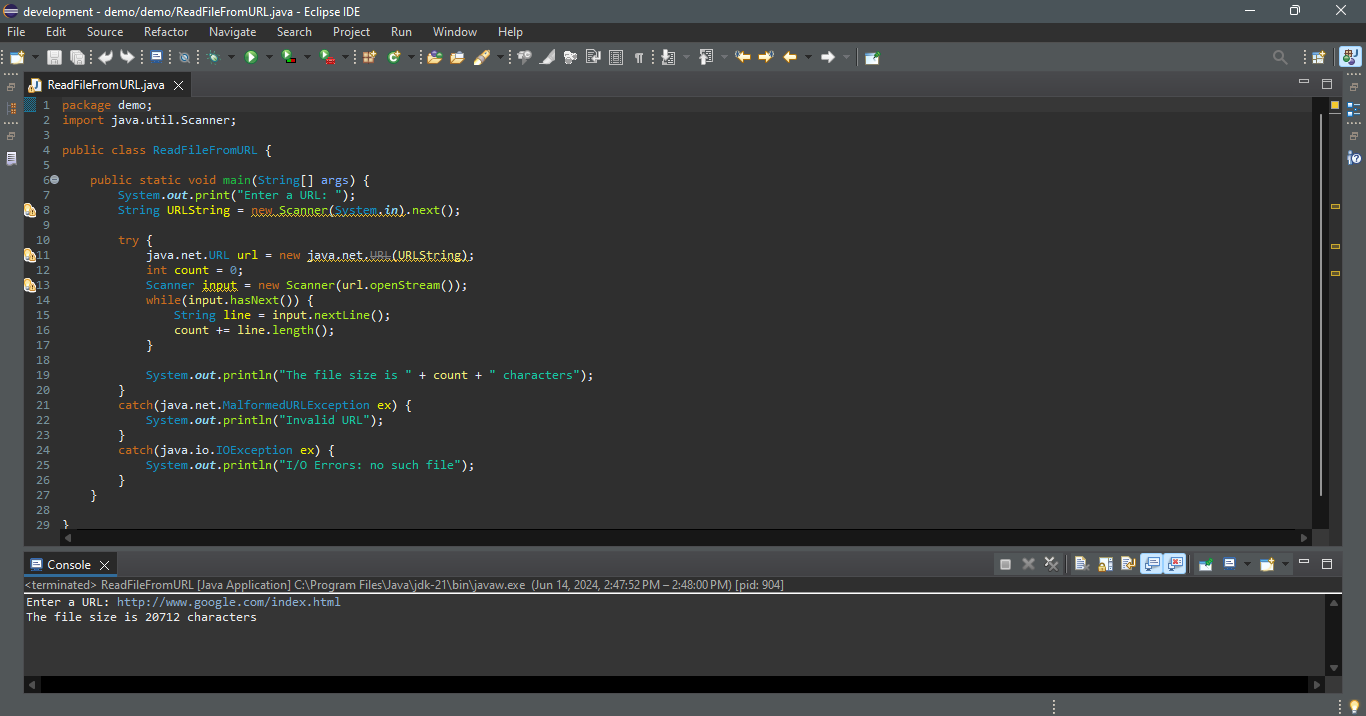The height and width of the screenshot is (716, 1366).
Task: Open the Run button dropdown arrow
Action: [269, 58]
